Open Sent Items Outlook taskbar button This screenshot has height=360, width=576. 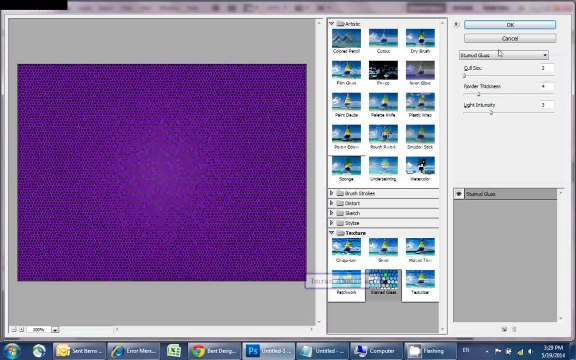coord(79,351)
